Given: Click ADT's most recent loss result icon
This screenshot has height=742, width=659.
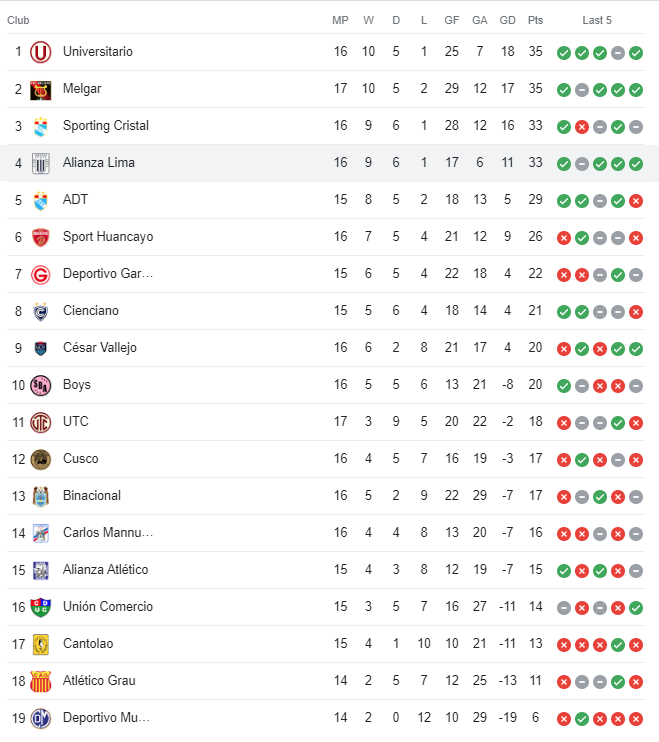Looking at the screenshot, I should [x=636, y=200].
